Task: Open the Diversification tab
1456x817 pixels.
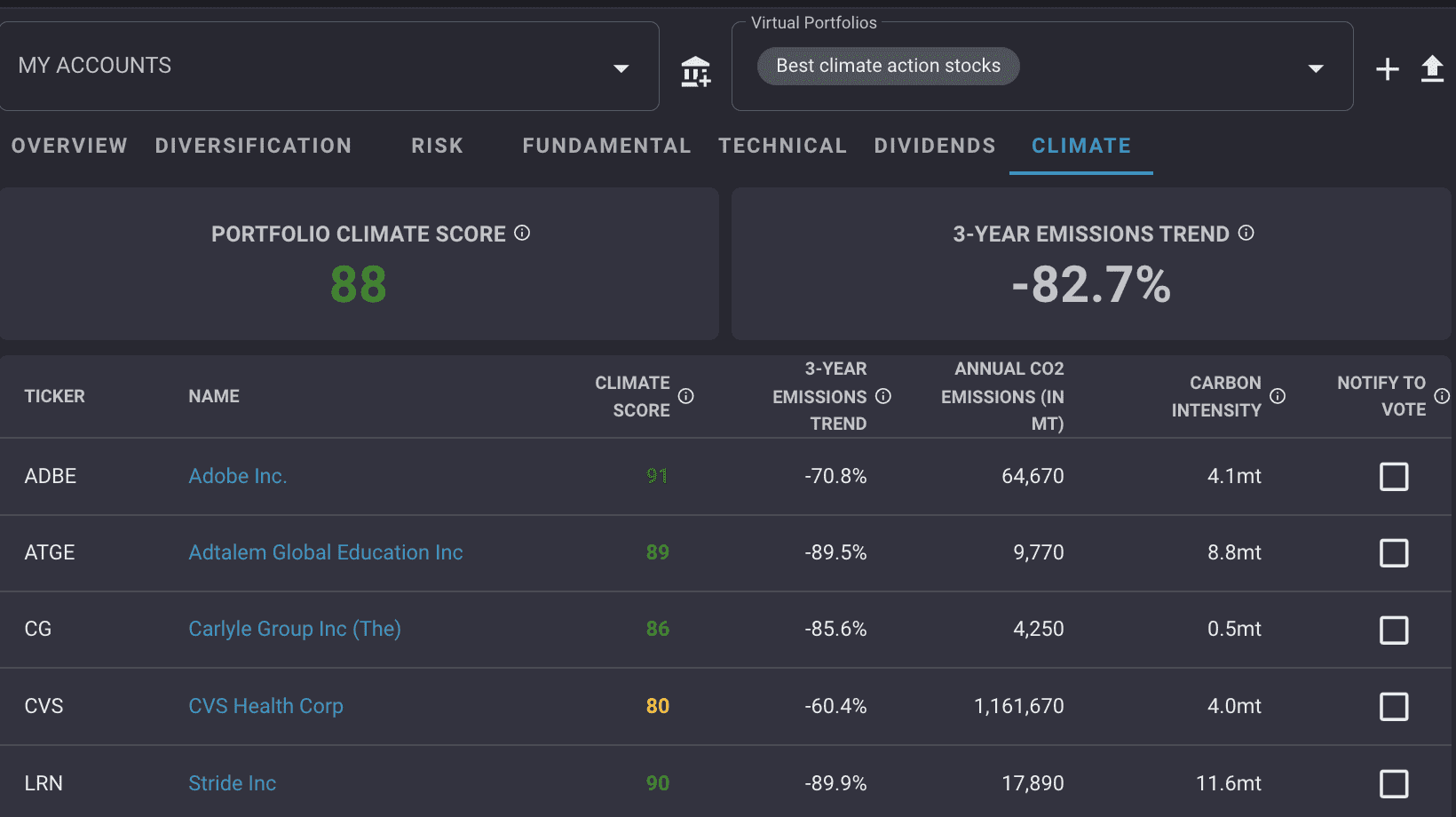Action: (253, 146)
